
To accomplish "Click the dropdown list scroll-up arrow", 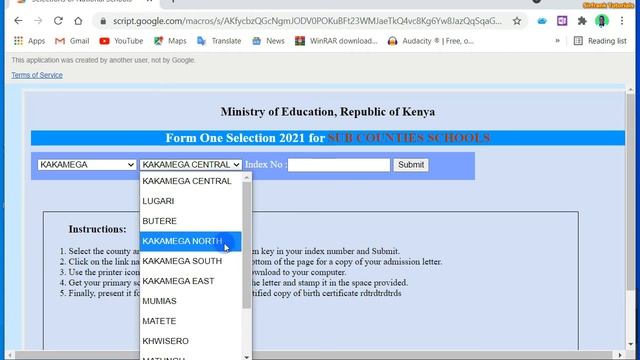I will pyautogui.click(x=247, y=177).
